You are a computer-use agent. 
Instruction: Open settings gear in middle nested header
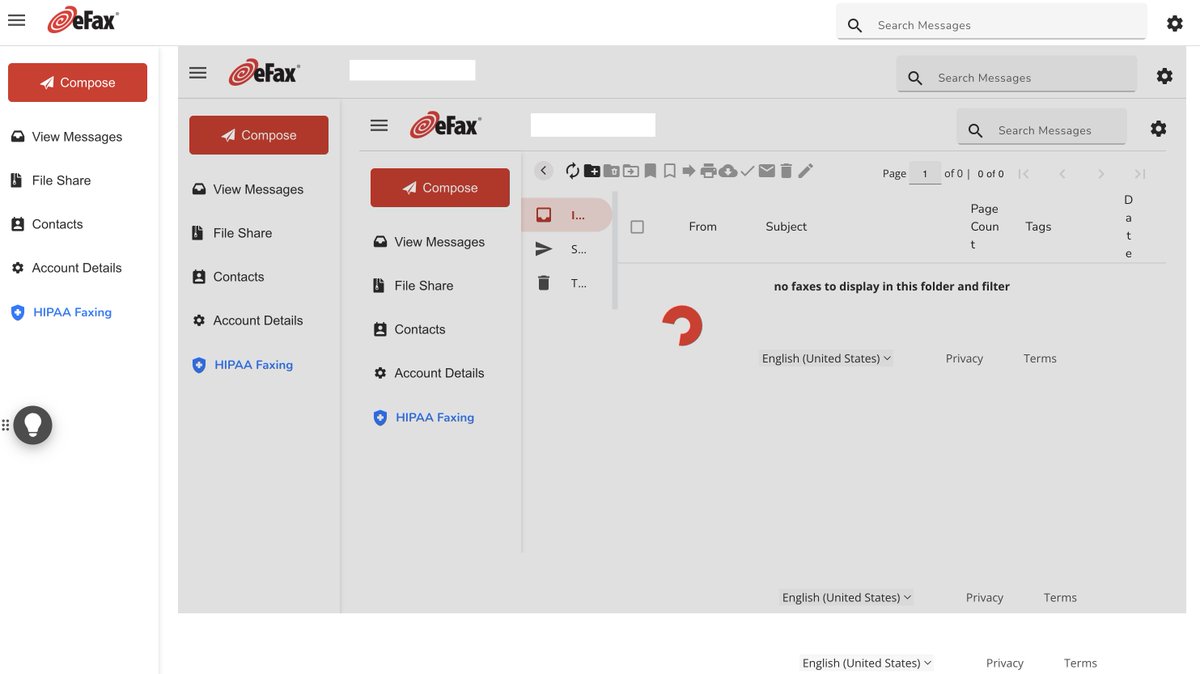pyautogui.click(x=1164, y=76)
